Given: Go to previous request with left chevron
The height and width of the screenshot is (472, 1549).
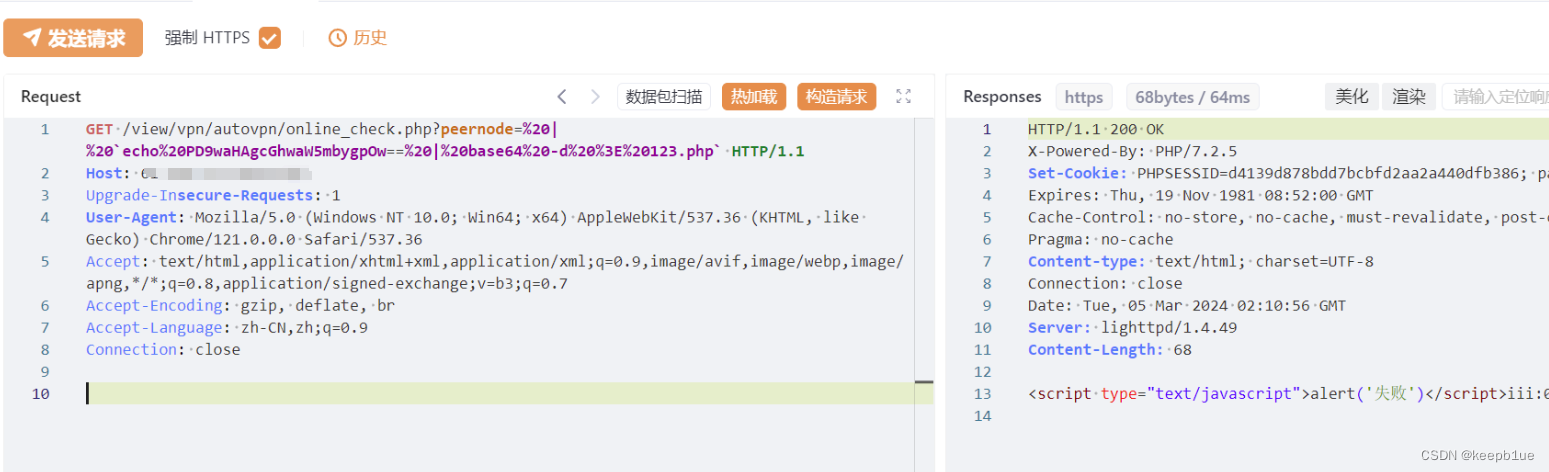Looking at the screenshot, I should tap(562, 97).
